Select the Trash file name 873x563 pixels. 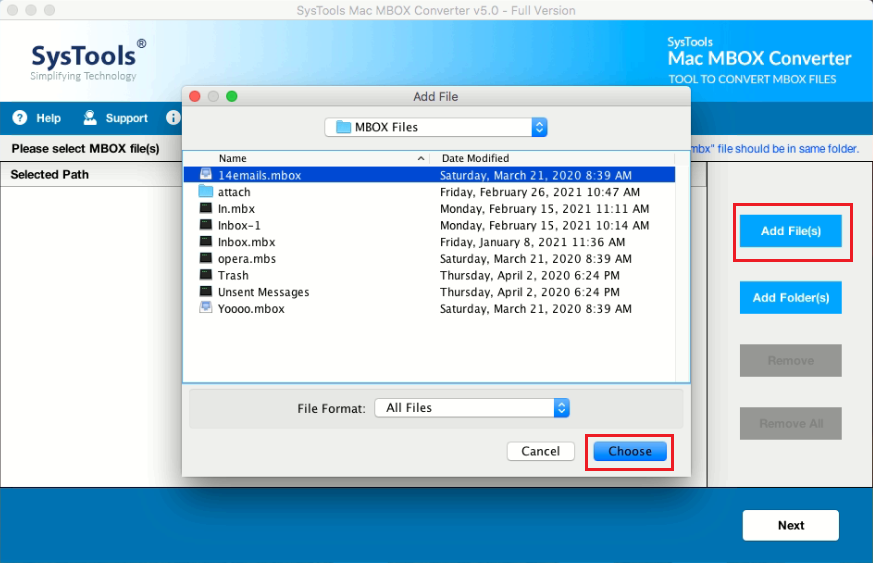(x=233, y=276)
